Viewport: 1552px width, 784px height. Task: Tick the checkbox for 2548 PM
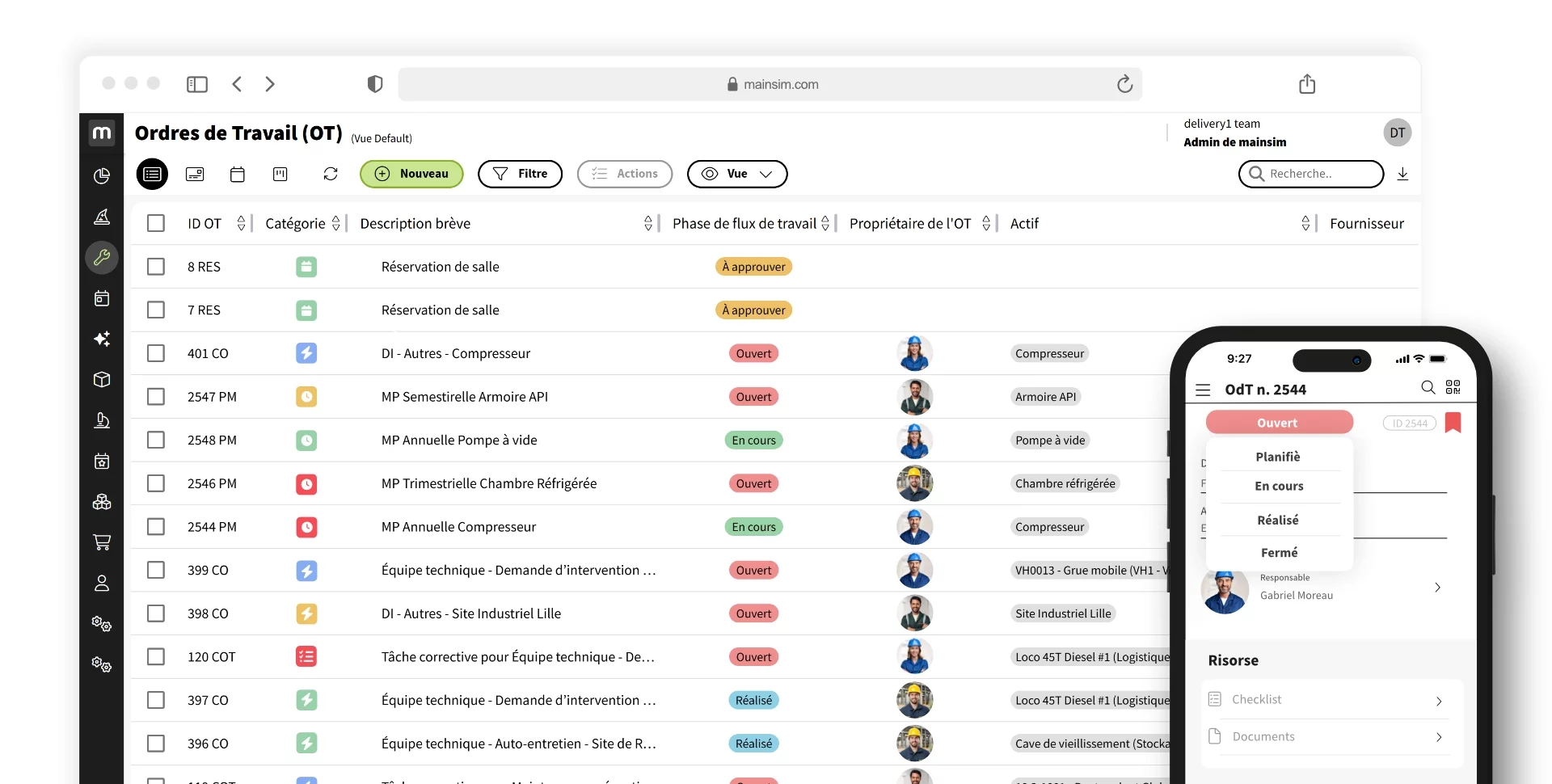[x=156, y=440]
